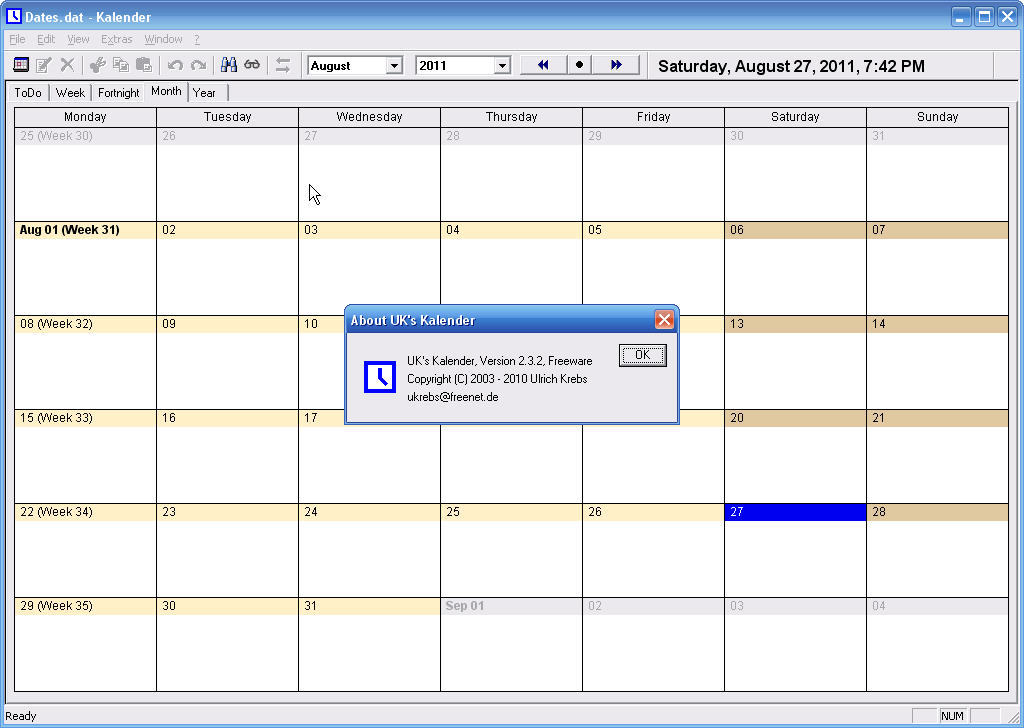Go to previous month with double-left arrow
Viewport: 1024px width, 728px height.
(x=543, y=65)
